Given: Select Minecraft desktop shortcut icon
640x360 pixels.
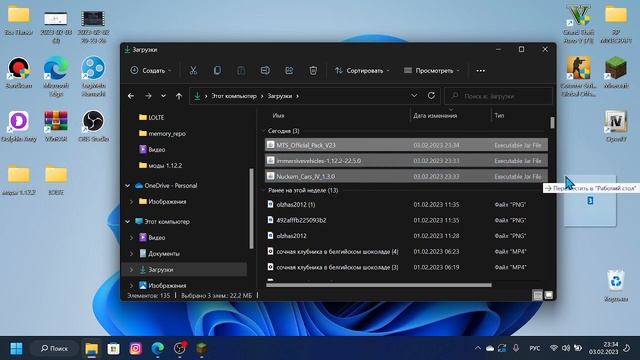Looking at the screenshot, I should point(616,73).
